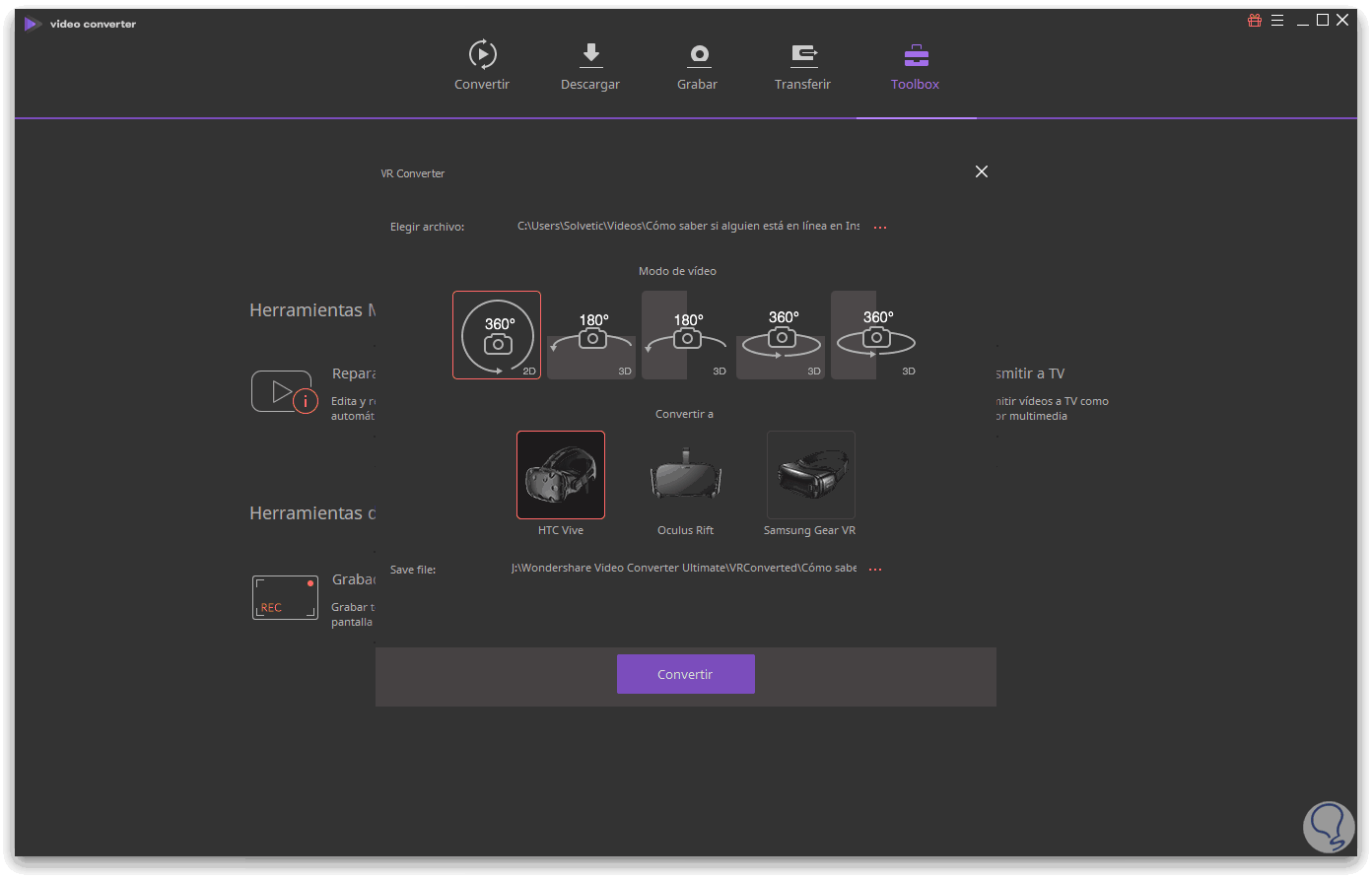This screenshot has height=879, width=1372.
Task: Switch to the Descargar tab
Action: 590,65
